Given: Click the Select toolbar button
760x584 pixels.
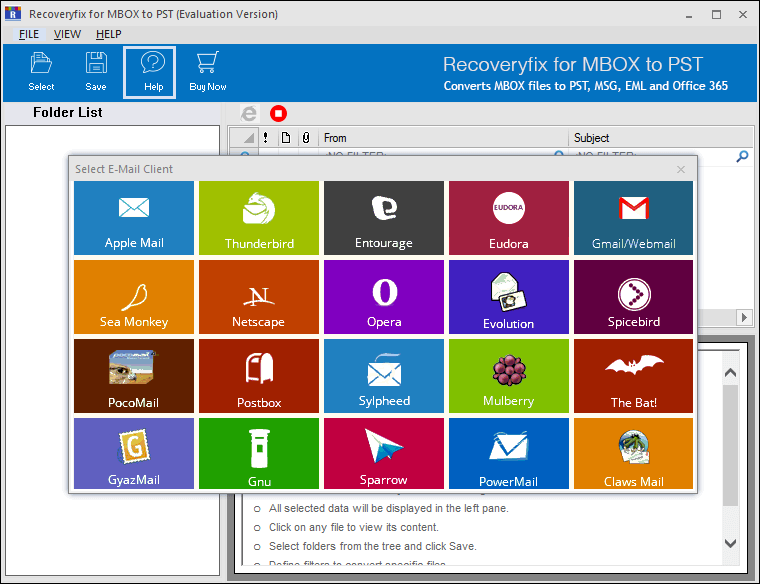Looking at the screenshot, I should [41, 72].
